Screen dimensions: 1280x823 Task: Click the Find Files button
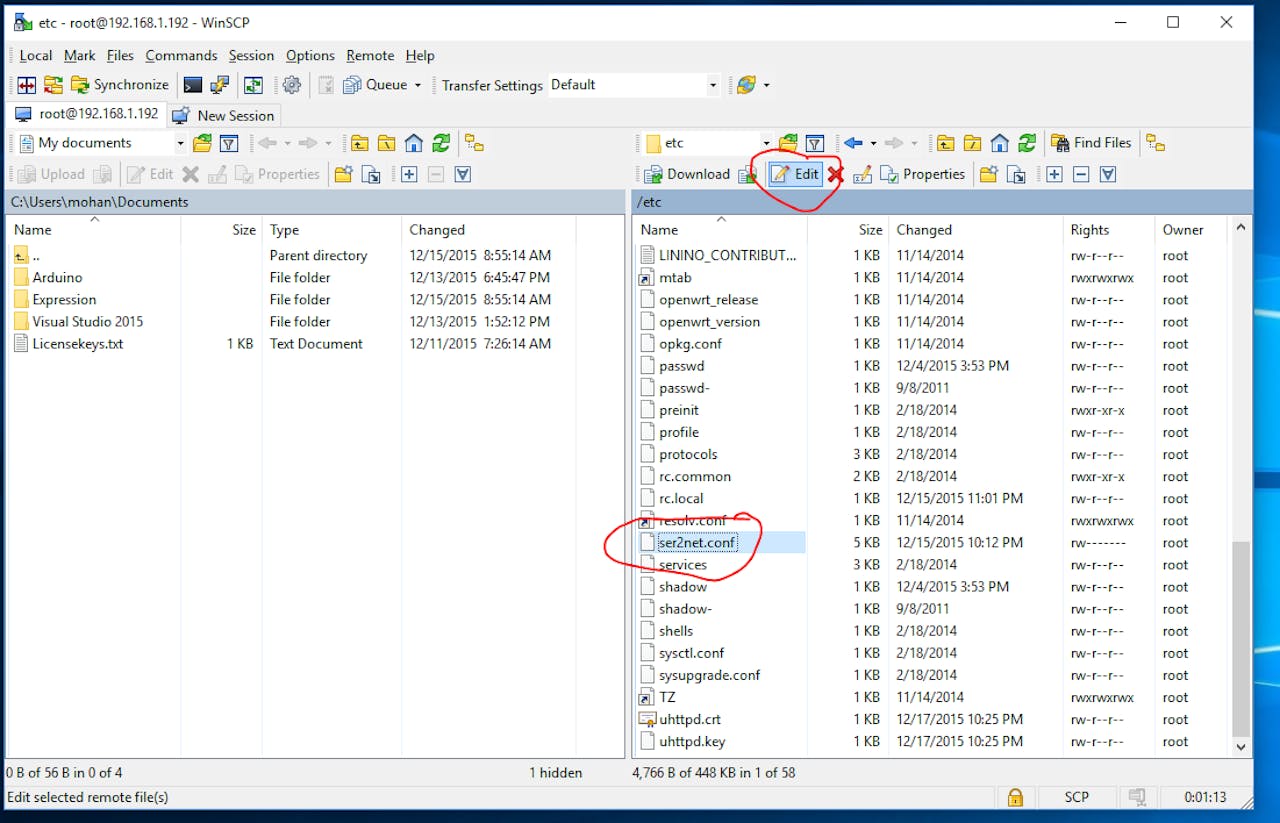pos(1090,143)
